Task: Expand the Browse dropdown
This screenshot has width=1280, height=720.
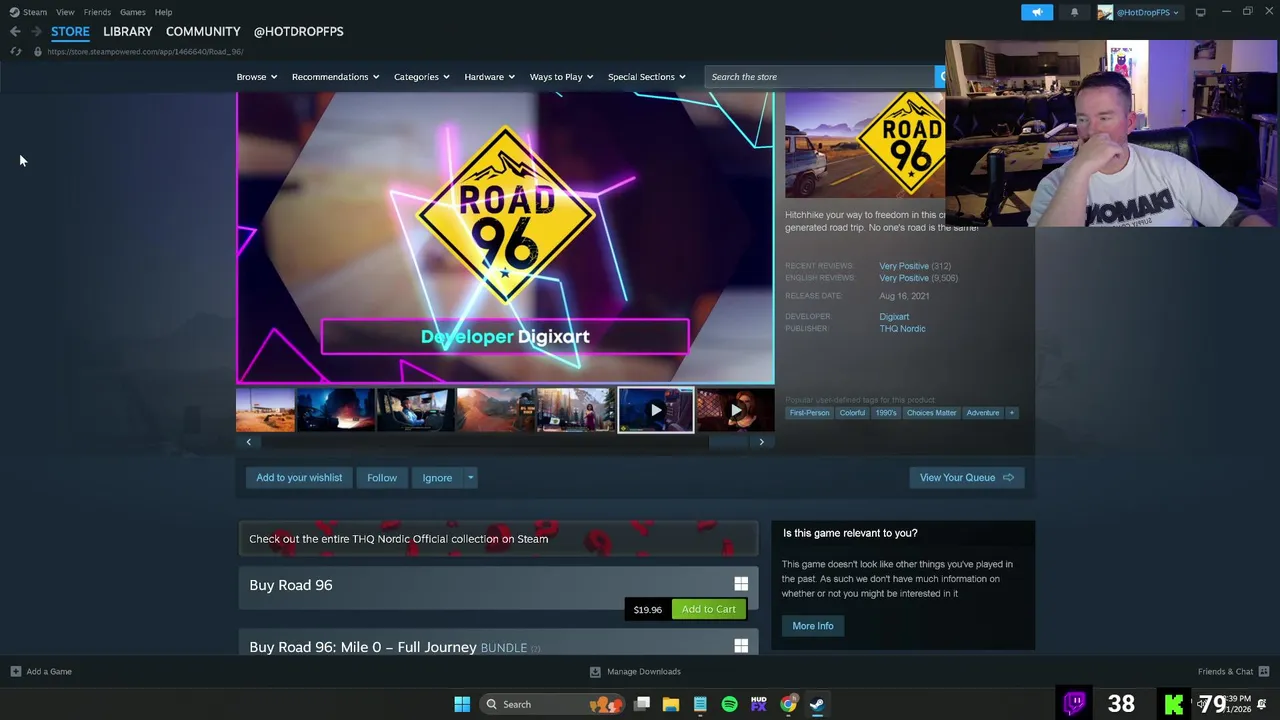Action: pos(257,77)
